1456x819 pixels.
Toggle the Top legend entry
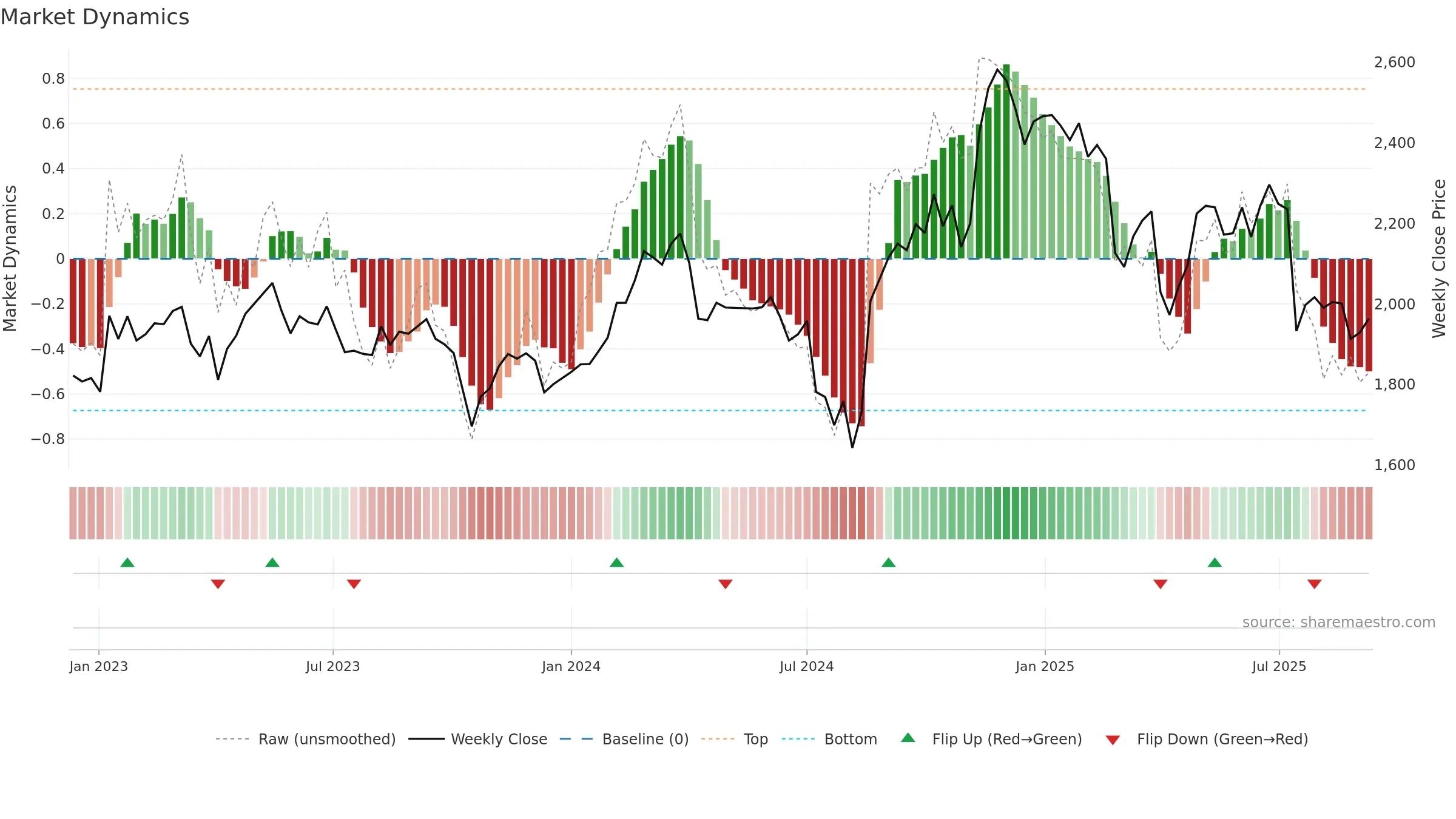[x=734, y=739]
